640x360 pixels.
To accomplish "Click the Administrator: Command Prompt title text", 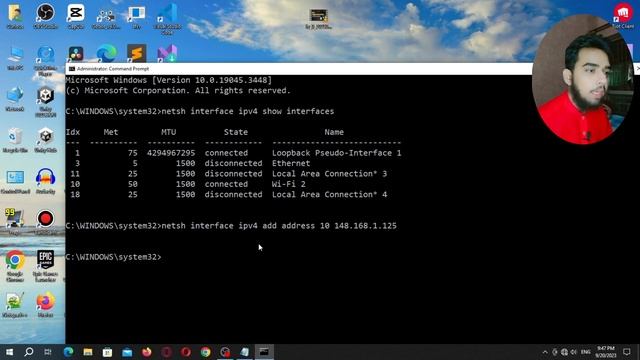I will 113,69.
